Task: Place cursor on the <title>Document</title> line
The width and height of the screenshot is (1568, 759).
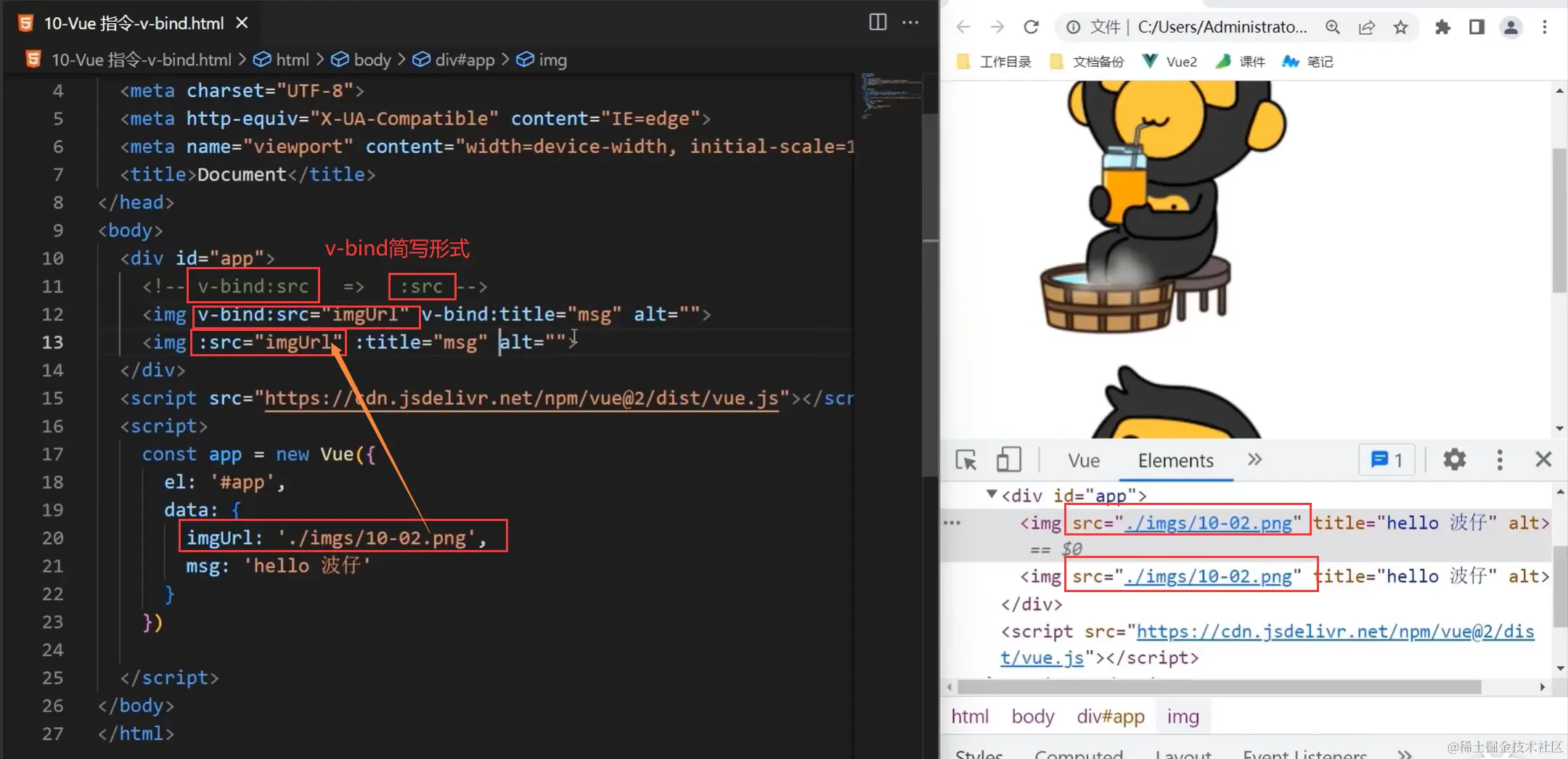Action: click(248, 174)
